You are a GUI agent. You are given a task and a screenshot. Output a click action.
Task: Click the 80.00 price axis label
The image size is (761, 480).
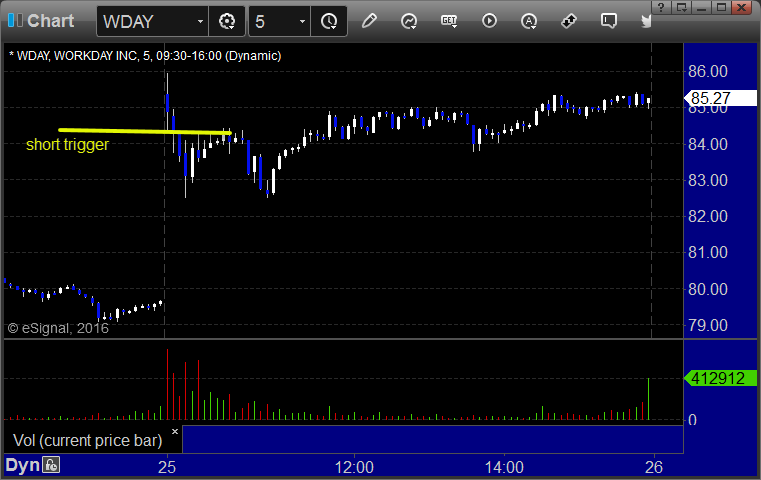click(708, 289)
